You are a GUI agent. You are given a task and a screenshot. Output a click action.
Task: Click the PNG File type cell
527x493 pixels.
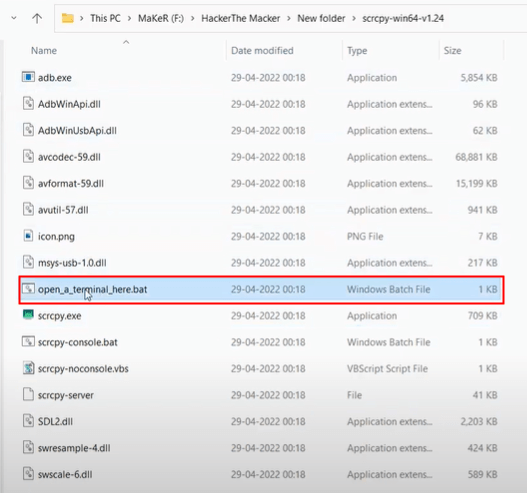[x=365, y=237]
